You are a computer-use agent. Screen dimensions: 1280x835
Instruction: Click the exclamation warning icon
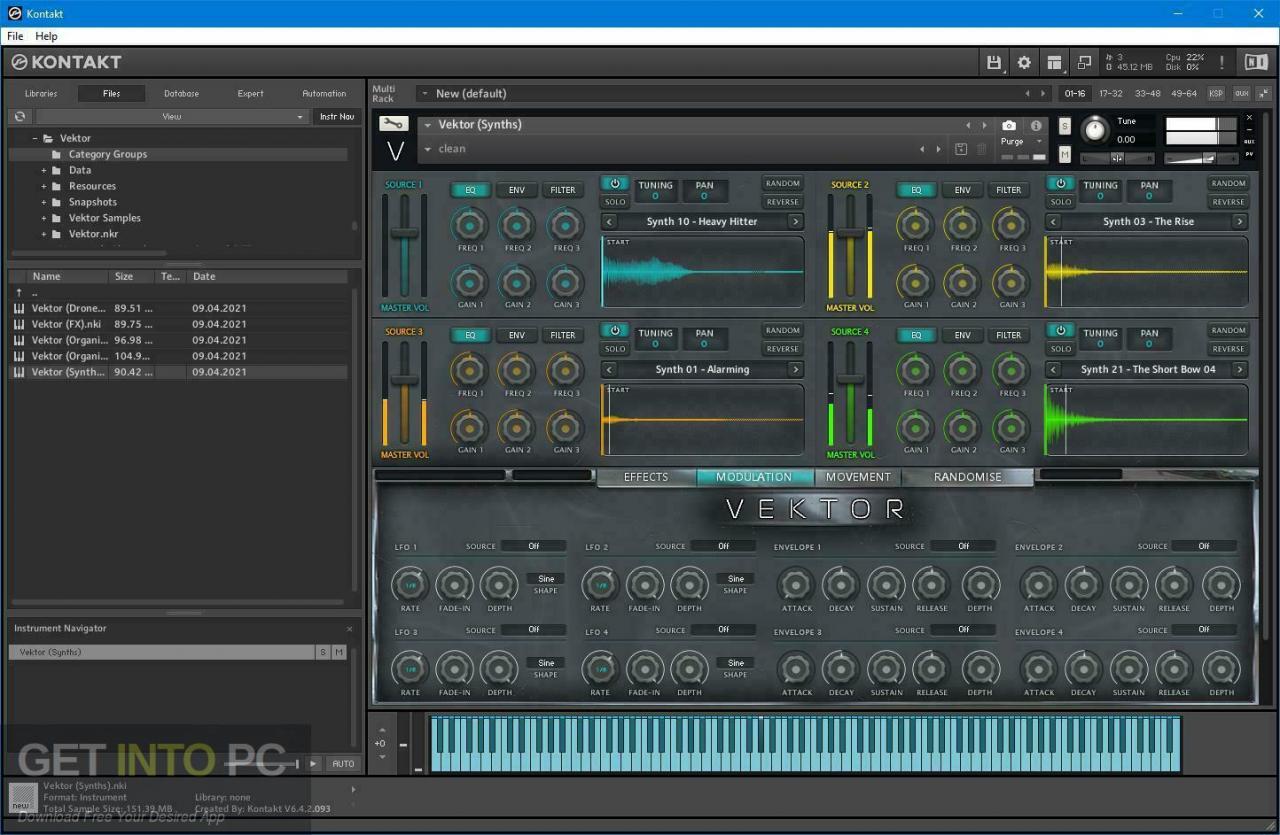click(1221, 62)
